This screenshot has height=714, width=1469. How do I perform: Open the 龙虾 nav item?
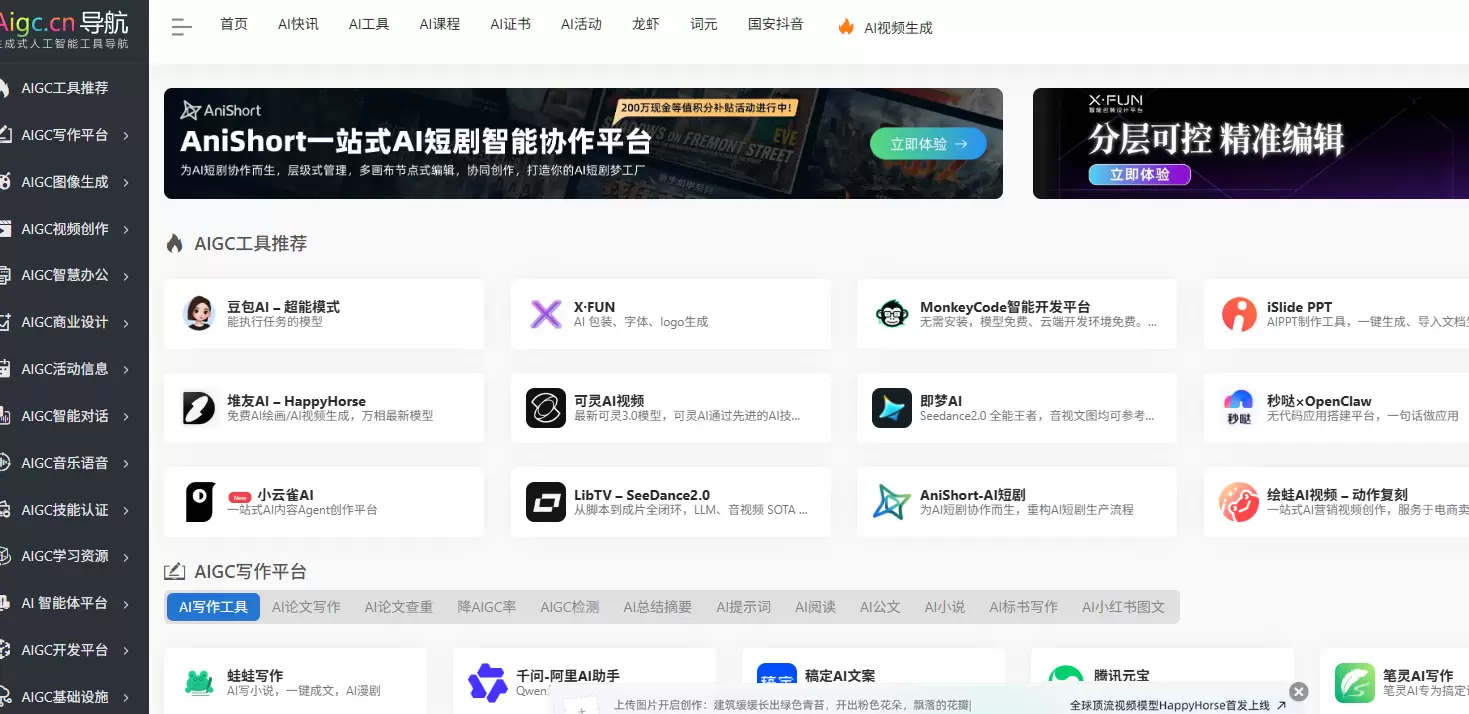pos(646,24)
